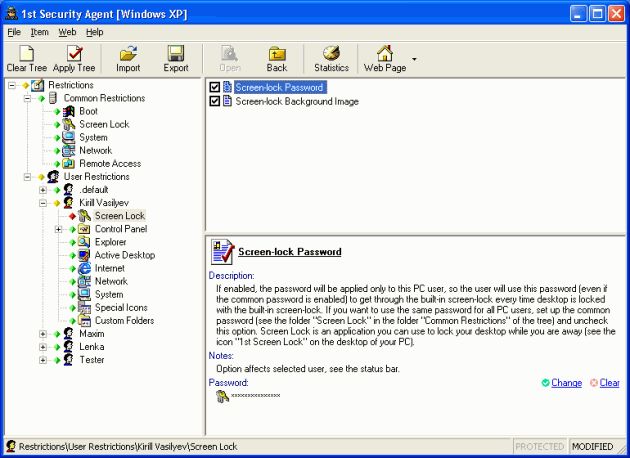Expand the Control Panel tree node
This screenshot has width=630, height=458.
coord(59,229)
